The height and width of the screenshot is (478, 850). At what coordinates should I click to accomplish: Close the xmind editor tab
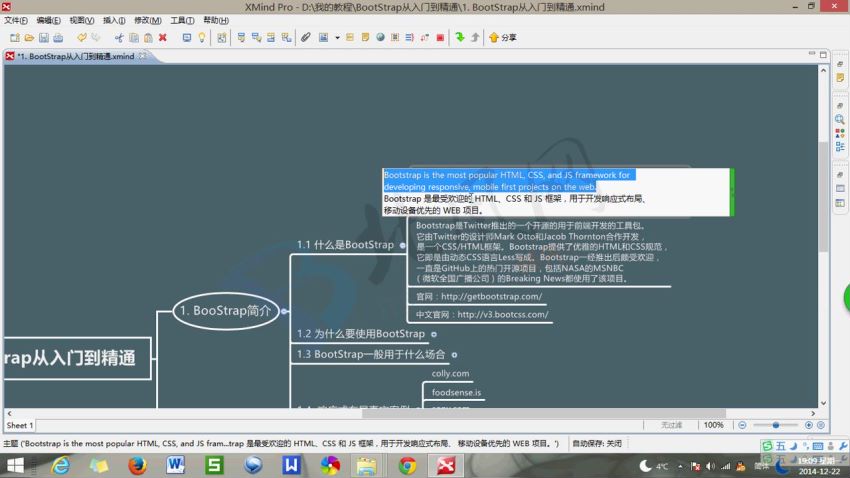[x=142, y=56]
